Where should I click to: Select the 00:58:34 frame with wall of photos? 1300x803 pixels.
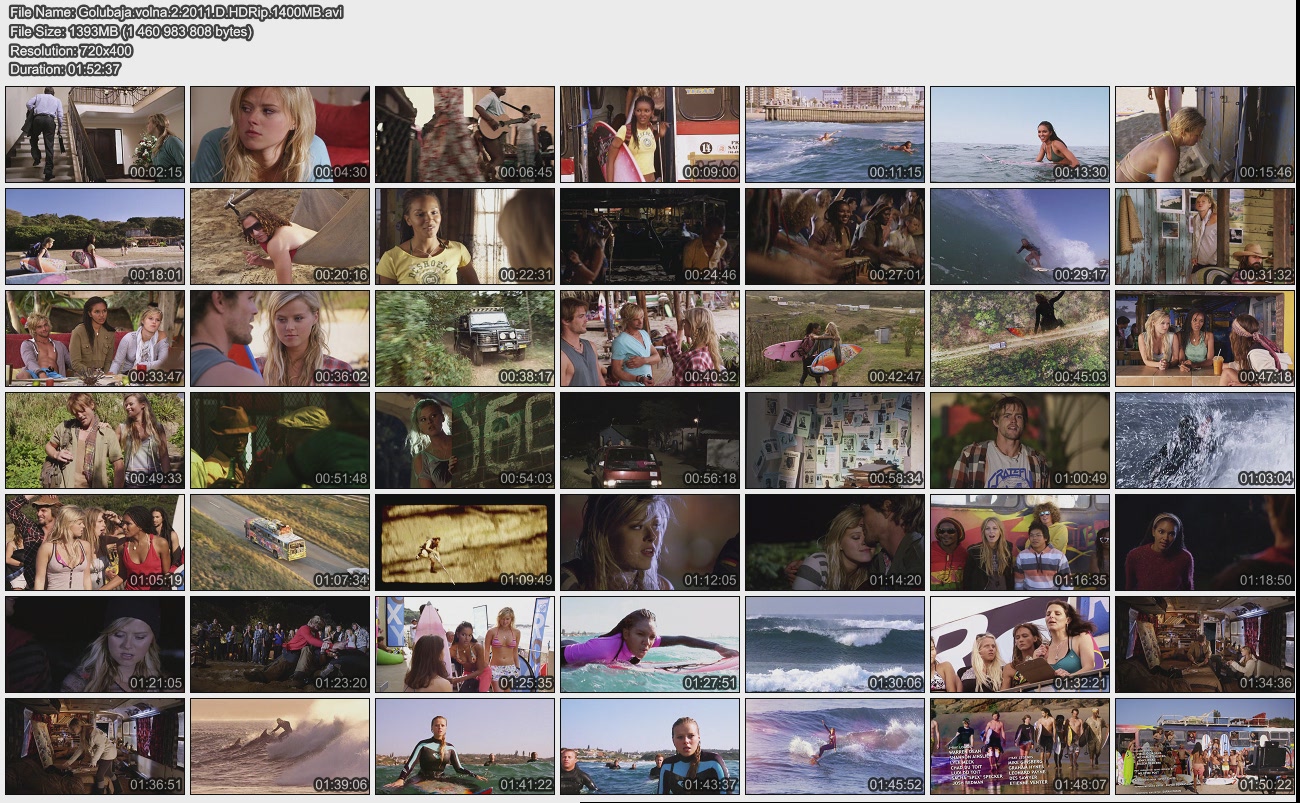coord(835,441)
